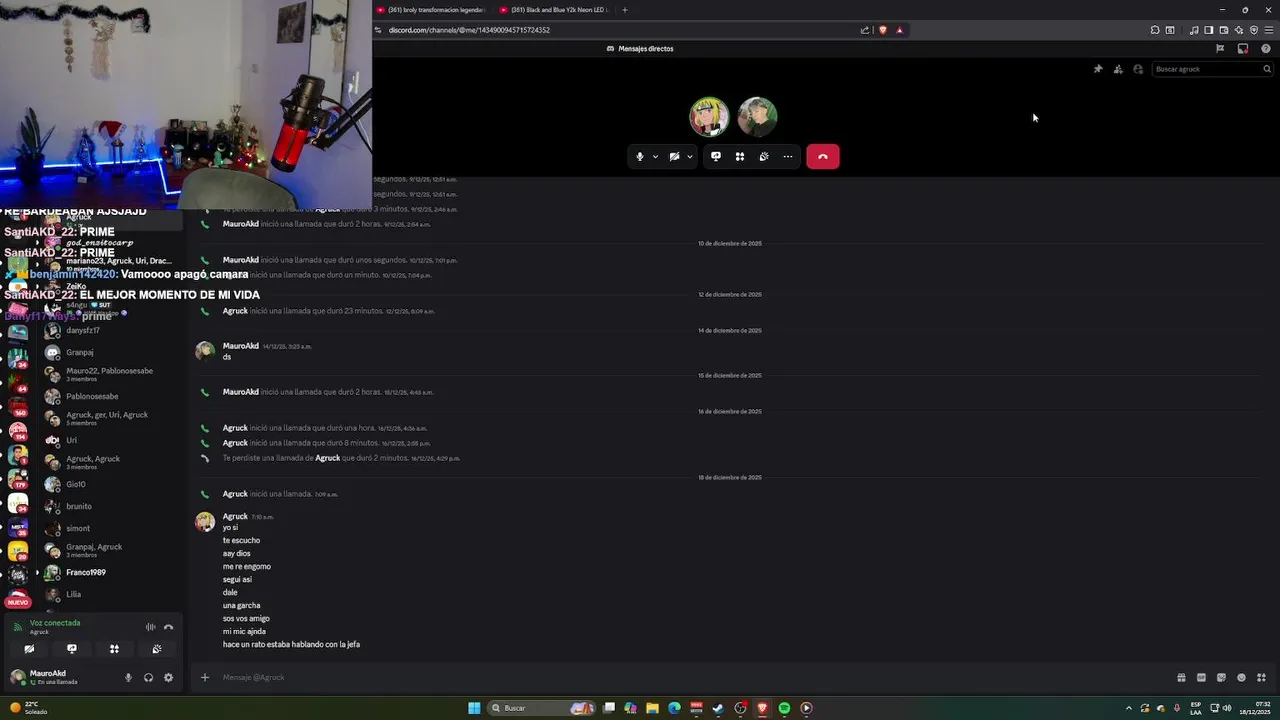This screenshot has height=720, width=1280.
Task: Show pinned messages
Action: point(1098,69)
